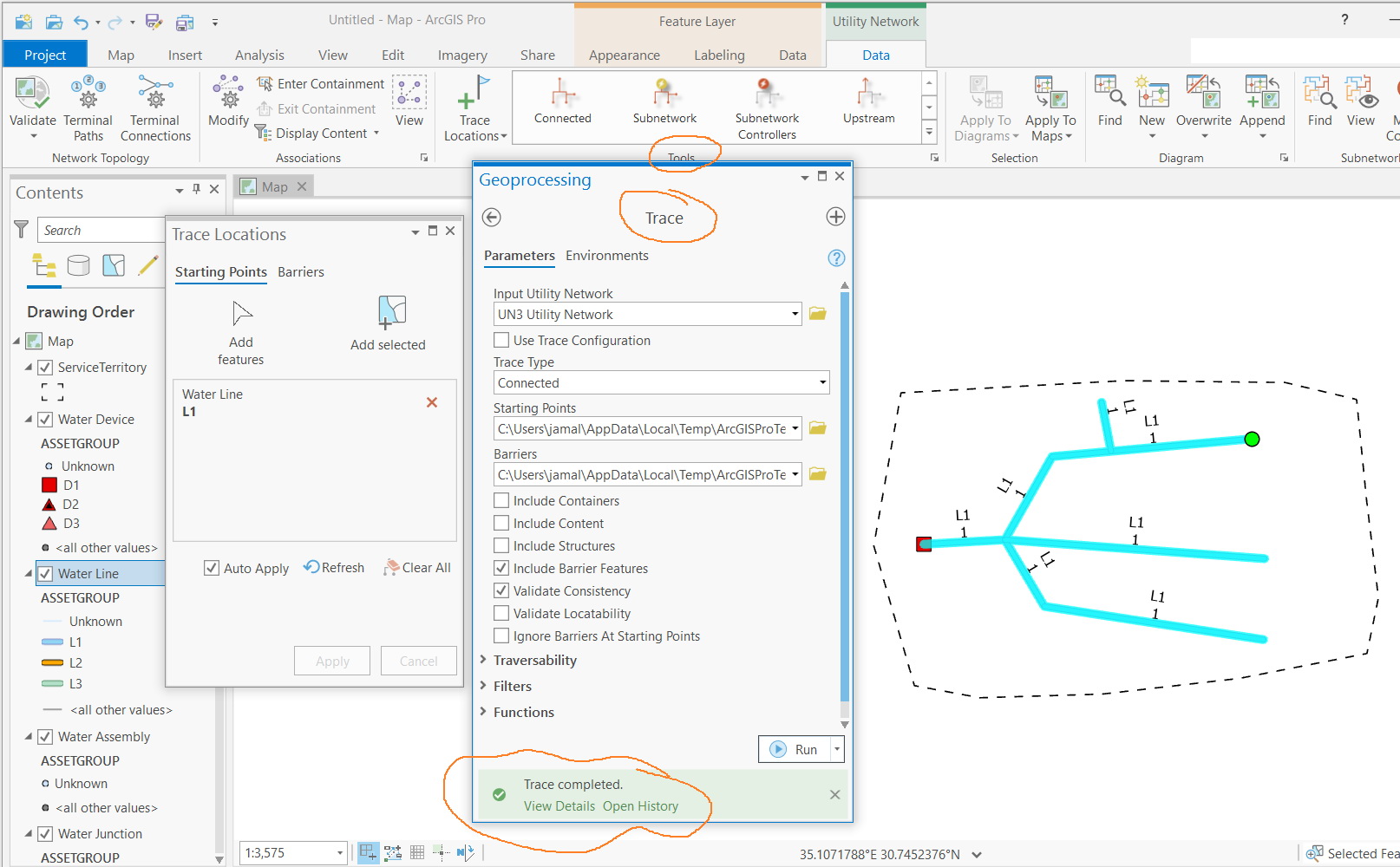Check Validate Locatability
The height and width of the screenshot is (867, 1400).
point(500,613)
